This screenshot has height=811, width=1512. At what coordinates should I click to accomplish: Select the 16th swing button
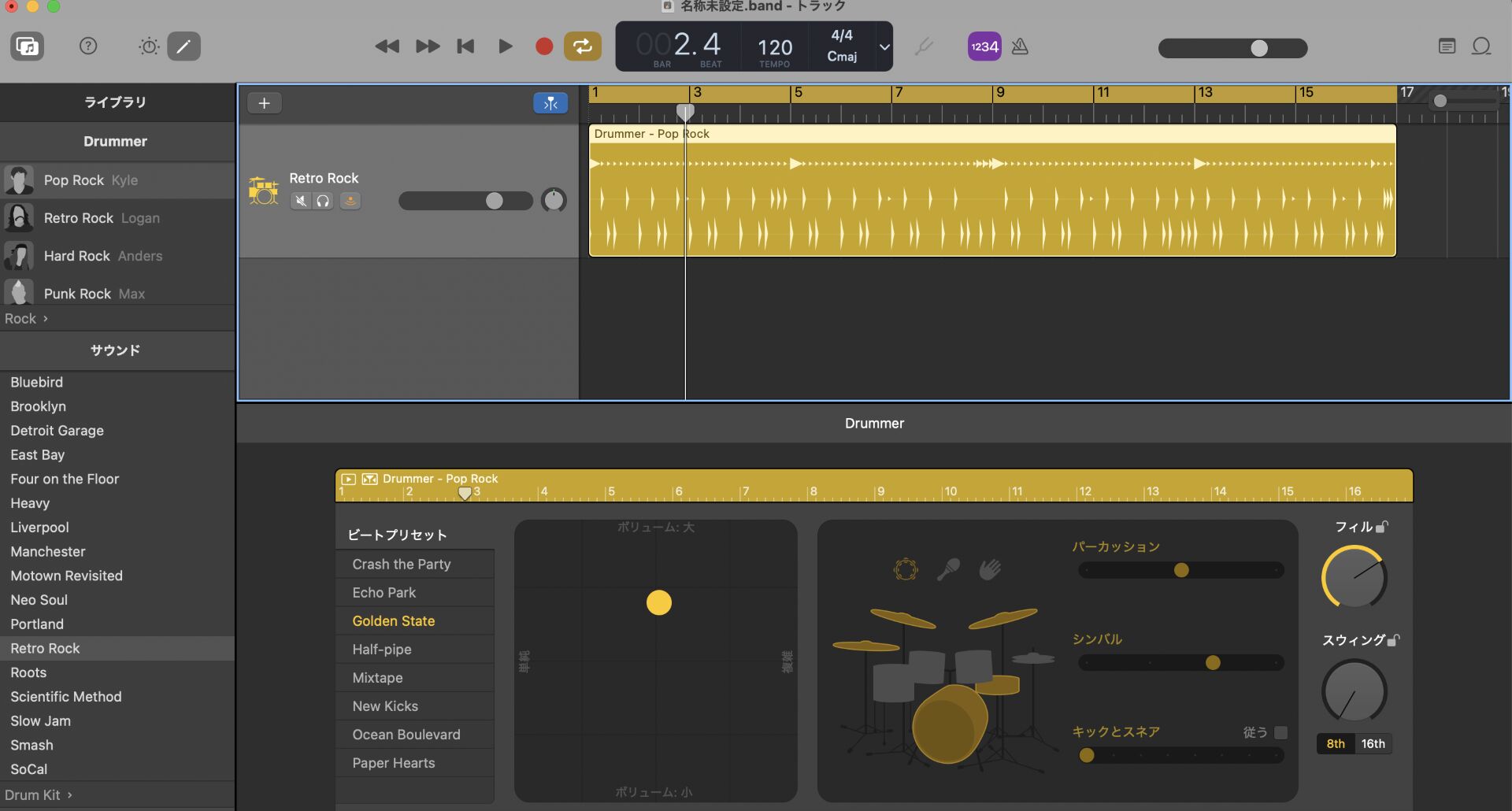click(x=1373, y=744)
